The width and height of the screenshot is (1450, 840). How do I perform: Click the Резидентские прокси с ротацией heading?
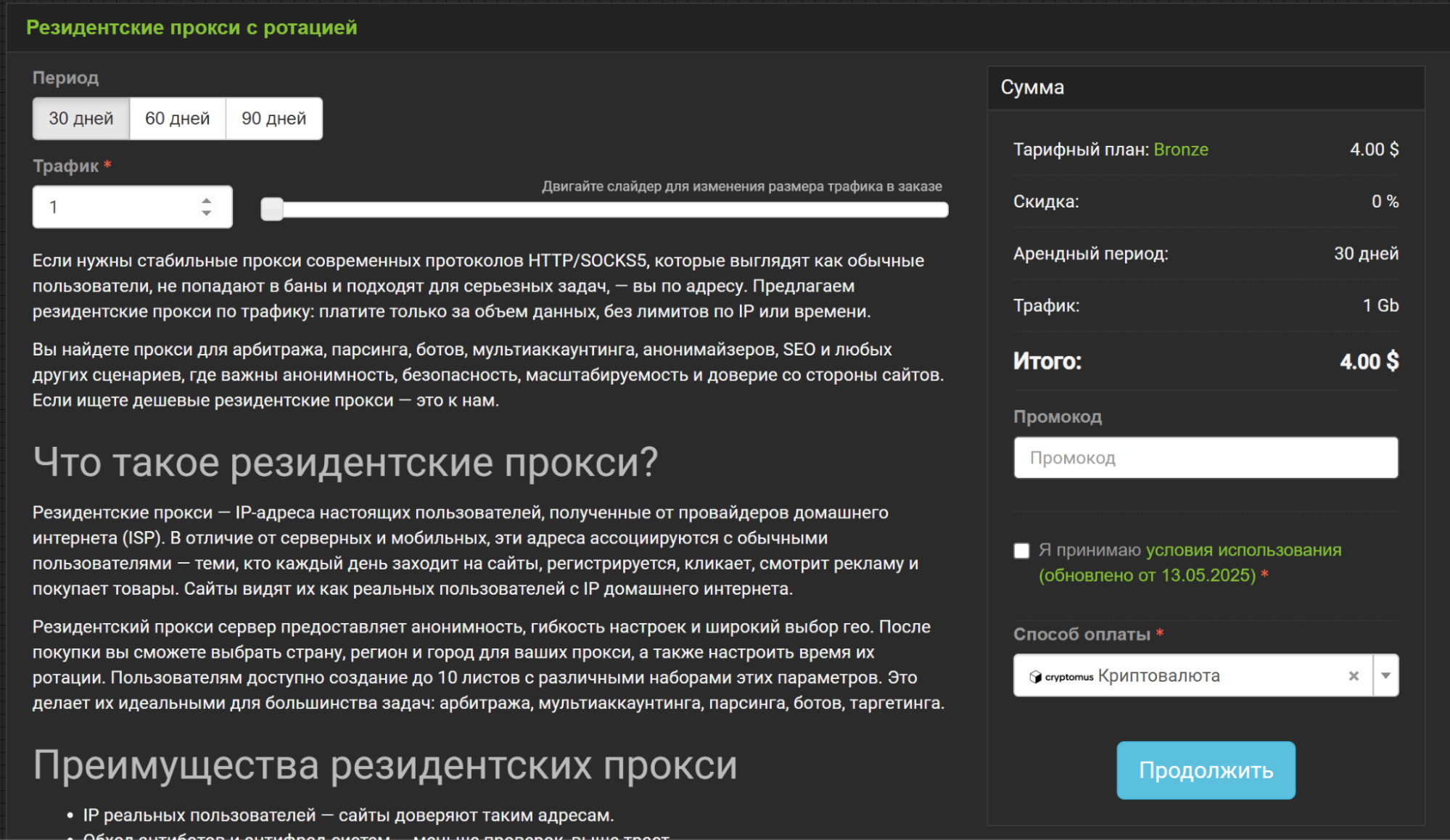coord(192,28)
